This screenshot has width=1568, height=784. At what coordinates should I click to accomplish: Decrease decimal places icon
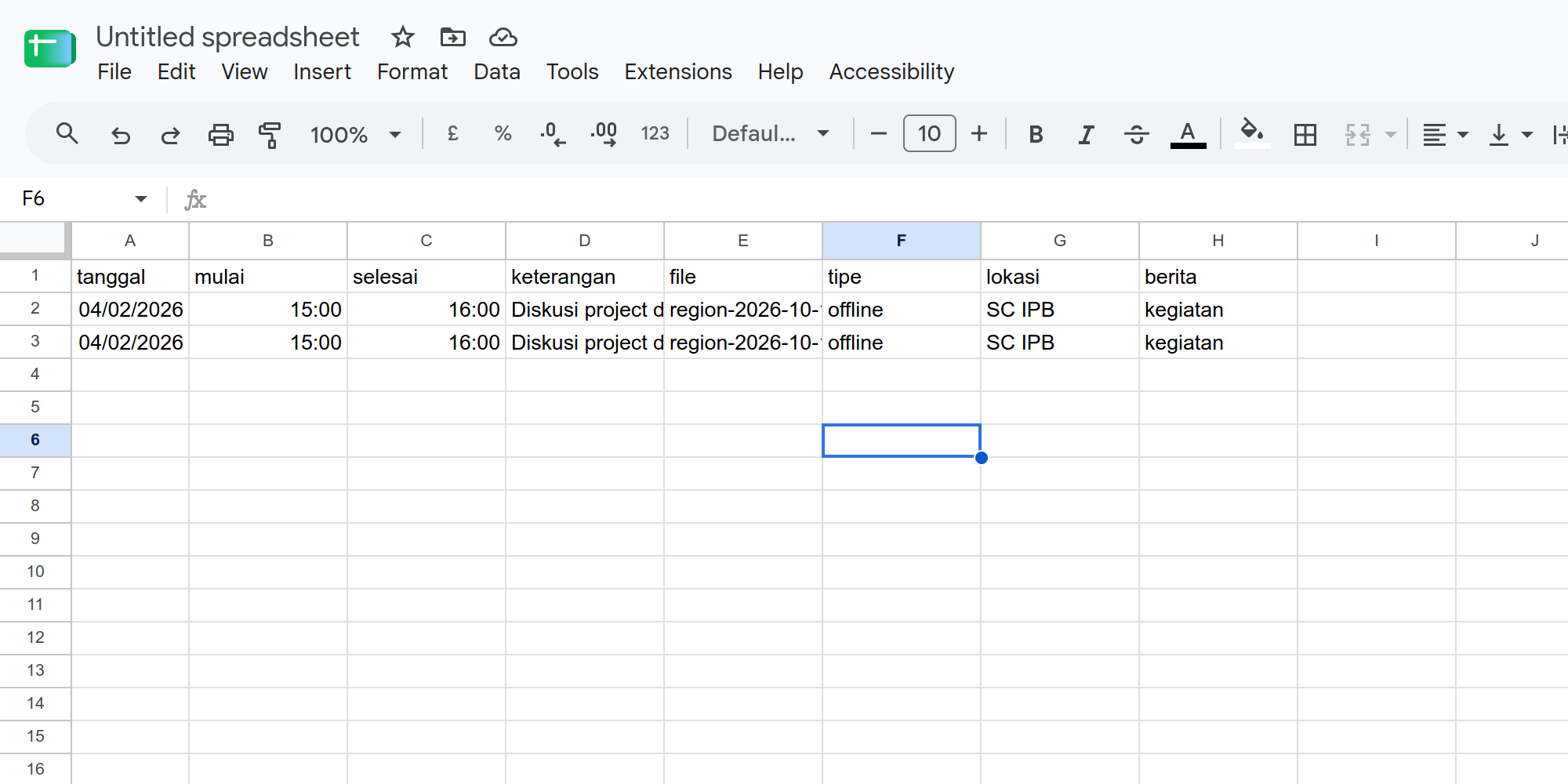pyautogui.click(x=553, y=134)
